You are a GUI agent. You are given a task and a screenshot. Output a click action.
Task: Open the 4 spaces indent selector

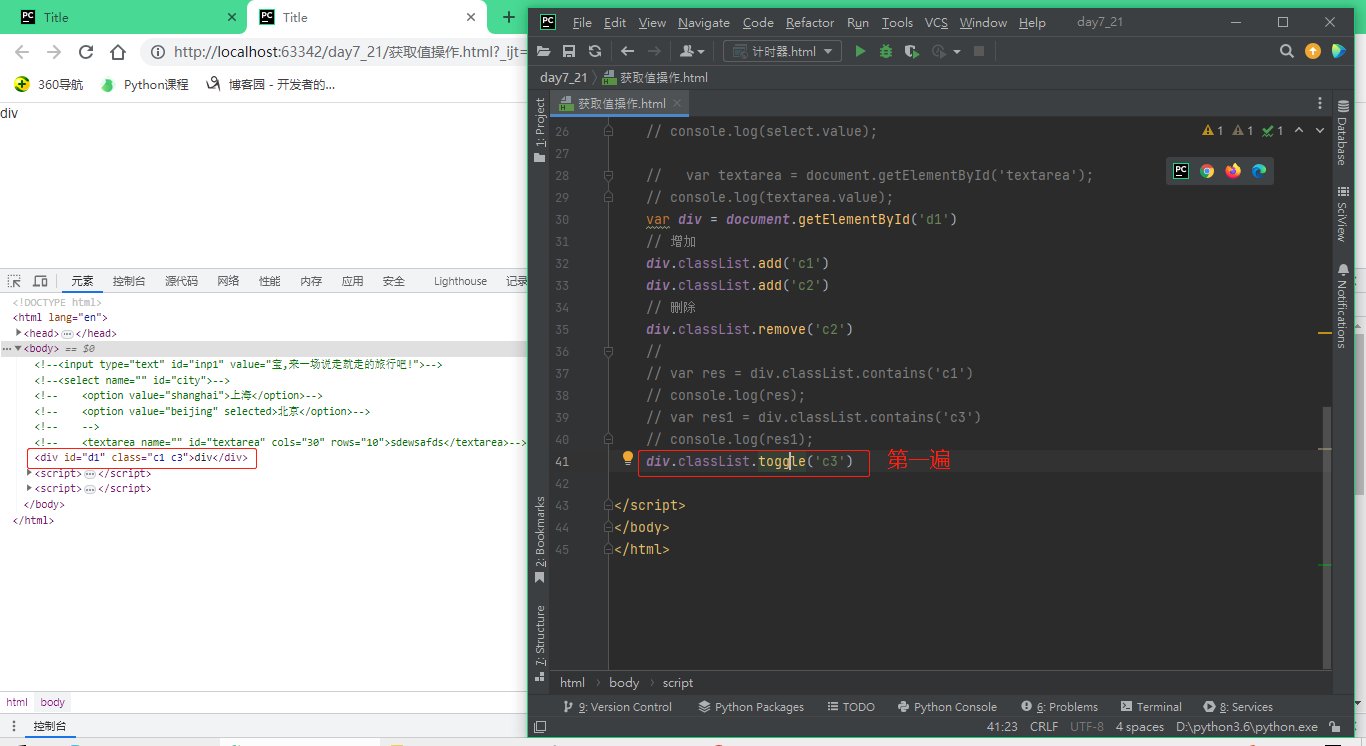[1140, 727]
